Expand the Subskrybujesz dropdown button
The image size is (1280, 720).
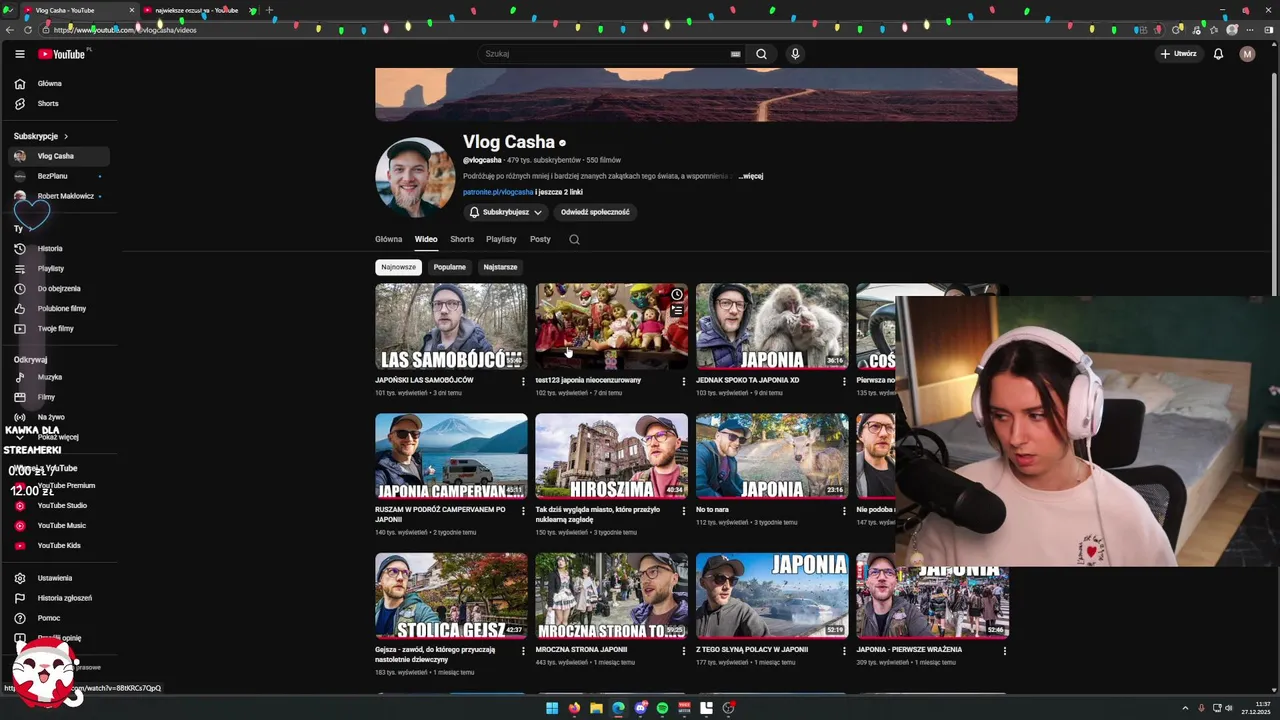point(506,212)
